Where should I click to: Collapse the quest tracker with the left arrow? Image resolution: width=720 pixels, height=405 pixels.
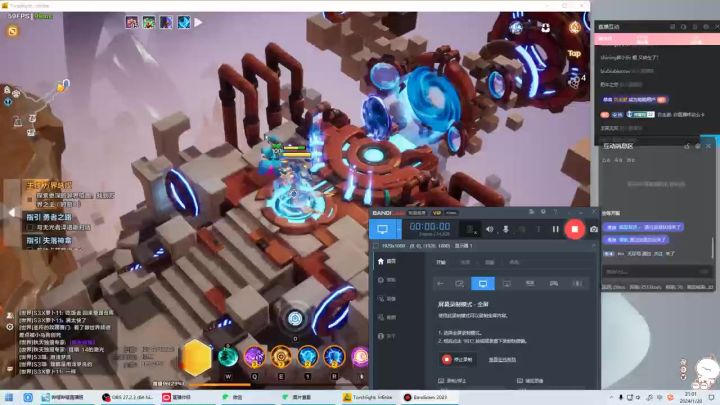click(x=12, y=213)
